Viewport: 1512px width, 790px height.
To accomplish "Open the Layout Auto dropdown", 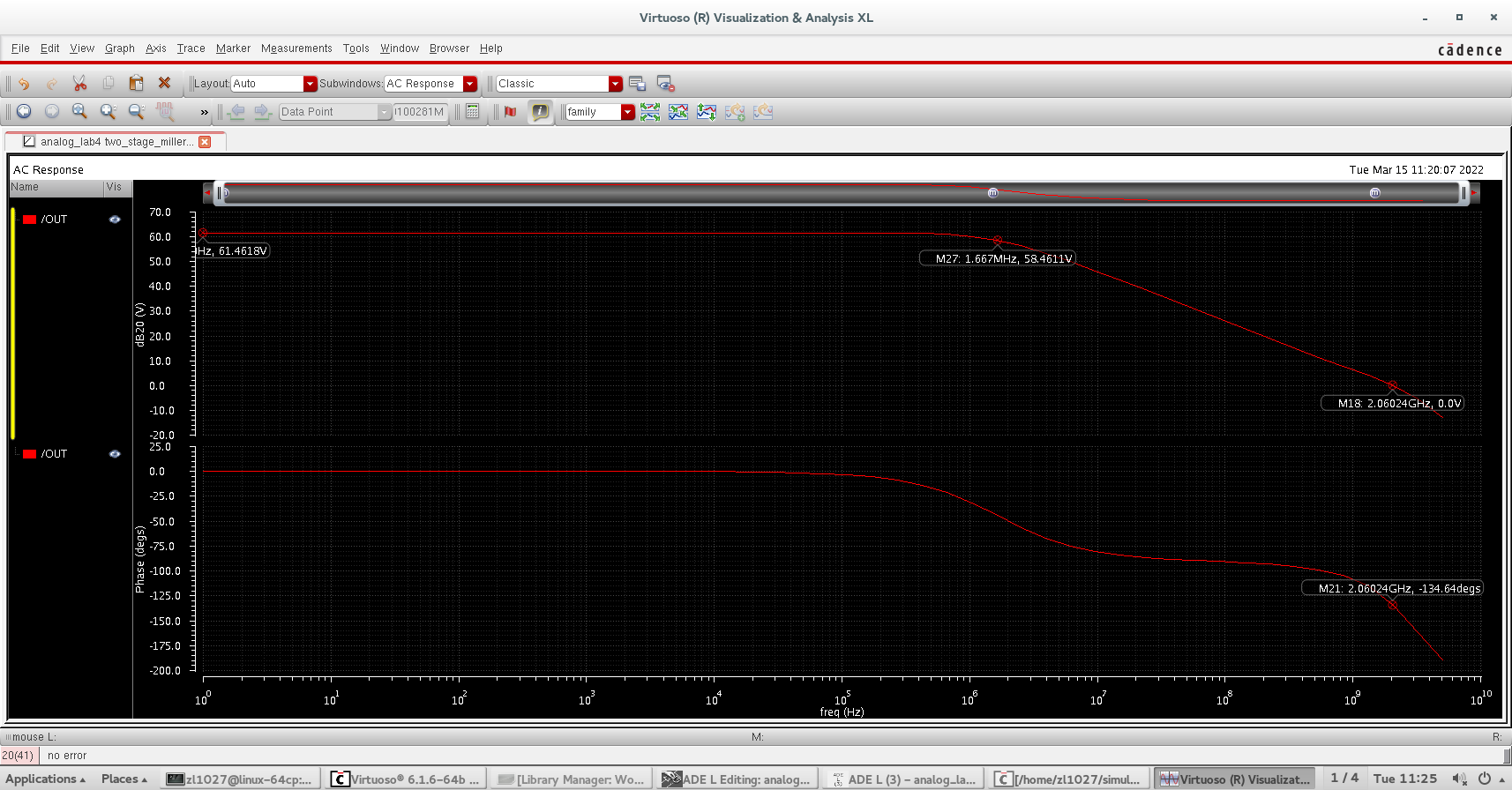I will 310,84.
